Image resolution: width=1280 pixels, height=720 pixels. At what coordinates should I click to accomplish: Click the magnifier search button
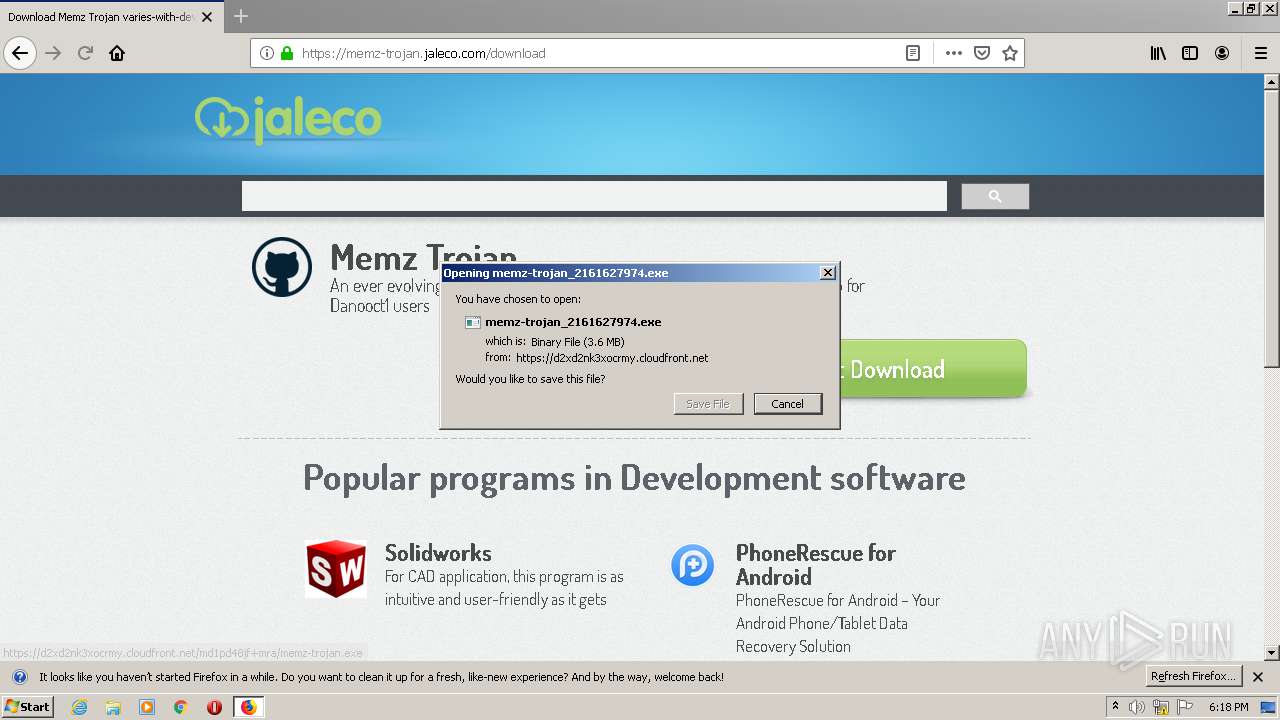pos(995,196)
